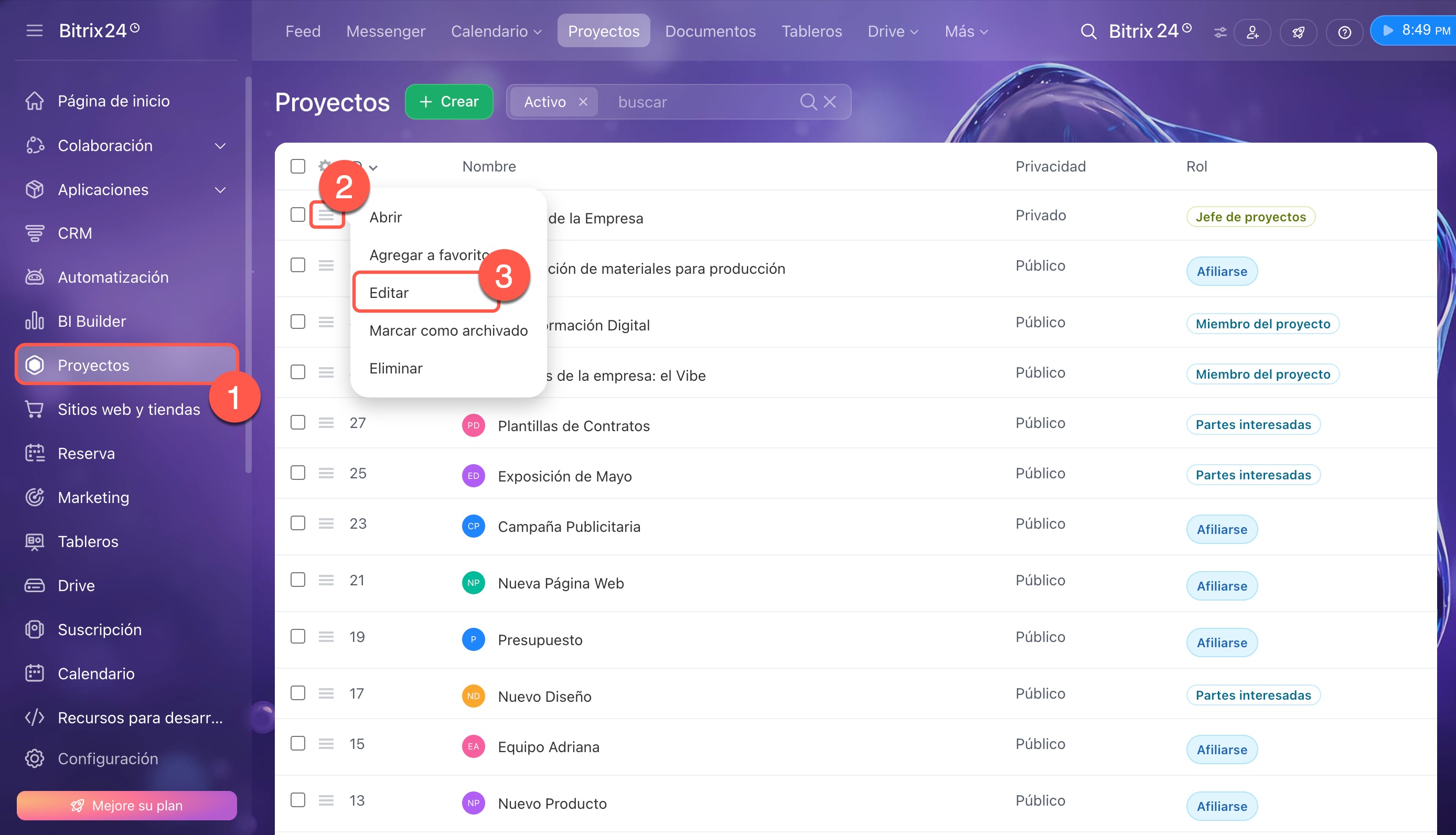
Task: Expand the Colaboración sidebar section
Action: point(220,146)
